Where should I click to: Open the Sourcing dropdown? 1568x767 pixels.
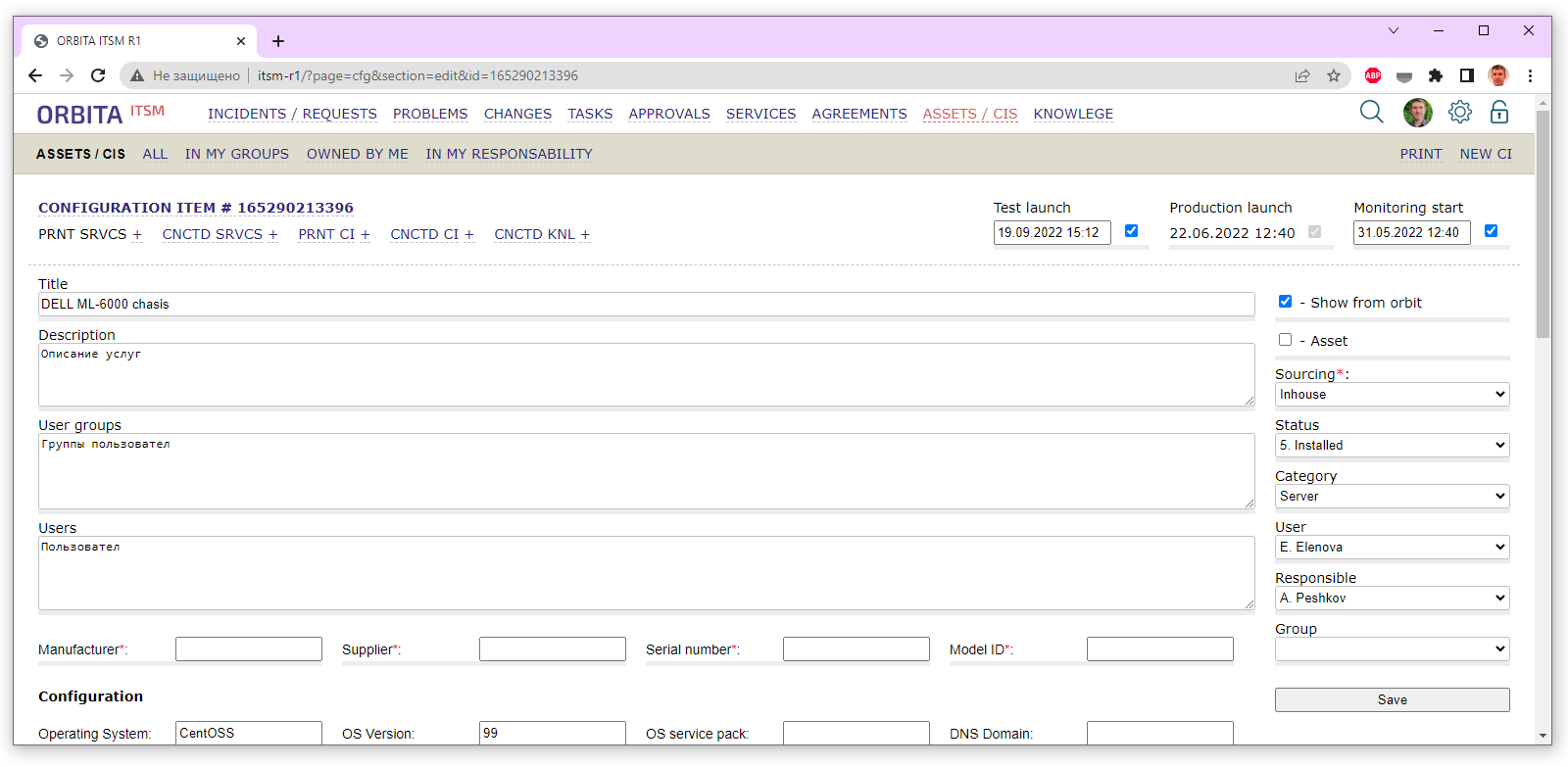[x=1391, y=395]
